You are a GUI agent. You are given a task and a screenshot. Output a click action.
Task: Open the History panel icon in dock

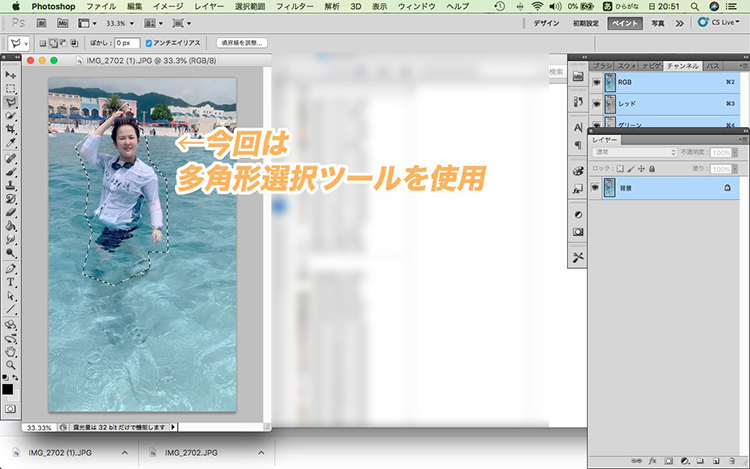[x=578, y=102]
